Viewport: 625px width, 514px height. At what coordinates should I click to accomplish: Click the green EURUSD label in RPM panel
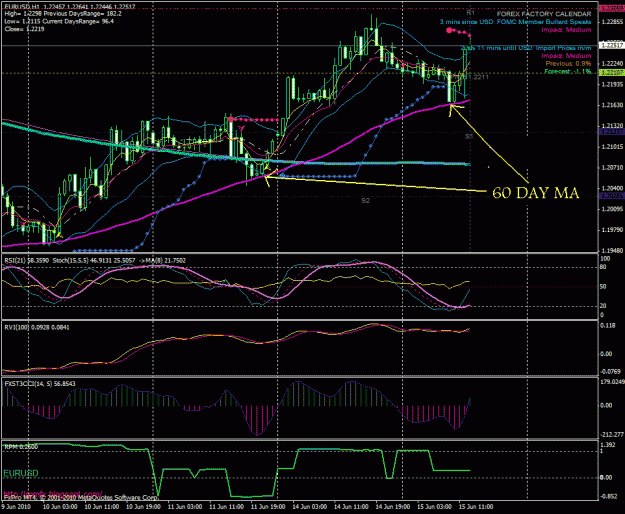click(x=21, y=473)
